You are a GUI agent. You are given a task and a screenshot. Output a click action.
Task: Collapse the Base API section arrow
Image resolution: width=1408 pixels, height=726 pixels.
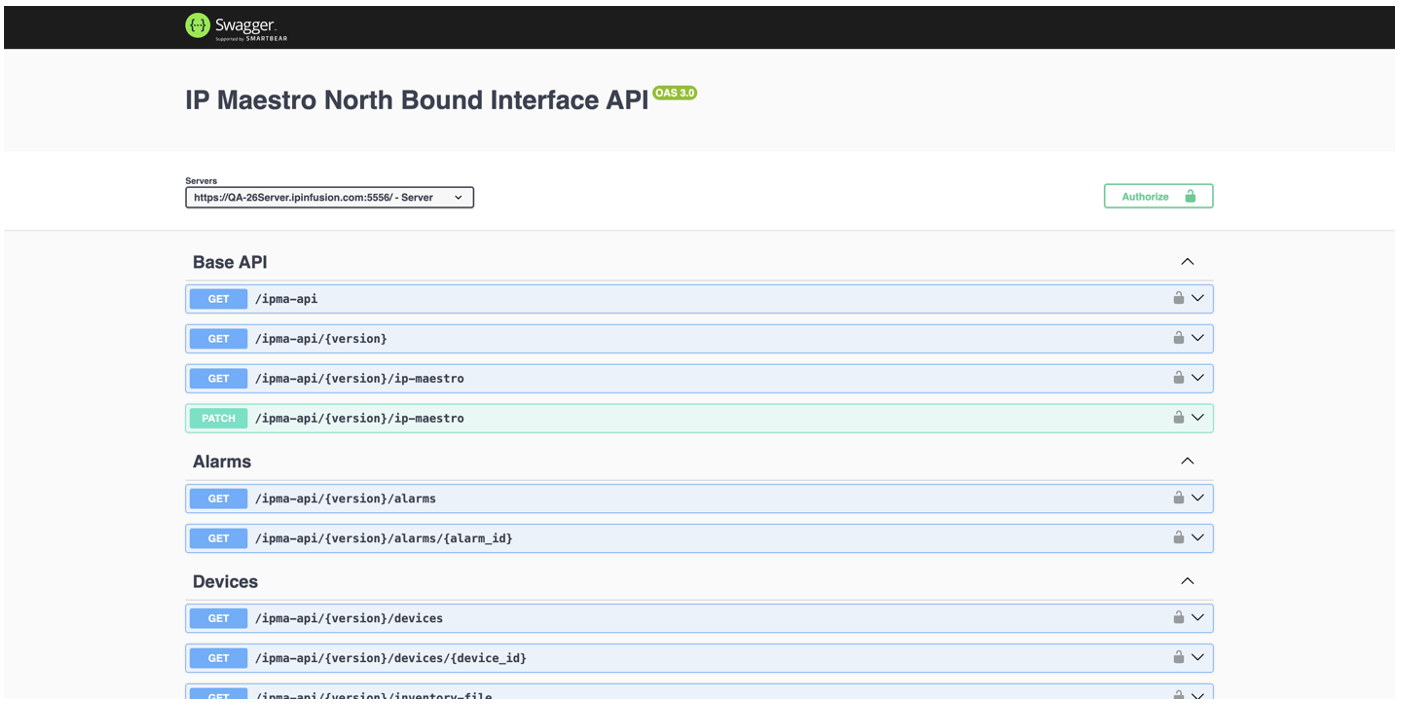(1187, 262)
